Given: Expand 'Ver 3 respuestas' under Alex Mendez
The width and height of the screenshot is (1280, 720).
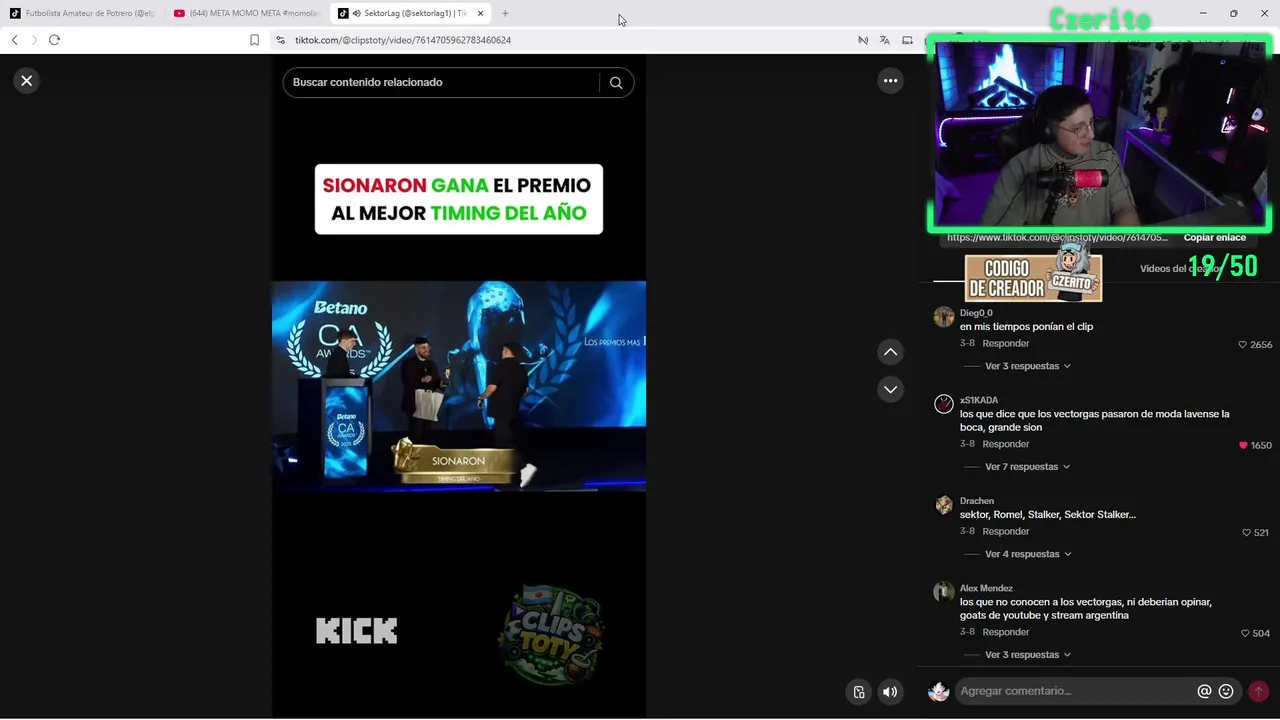Looking at the screenshot, I should (x=1028, y=655).
